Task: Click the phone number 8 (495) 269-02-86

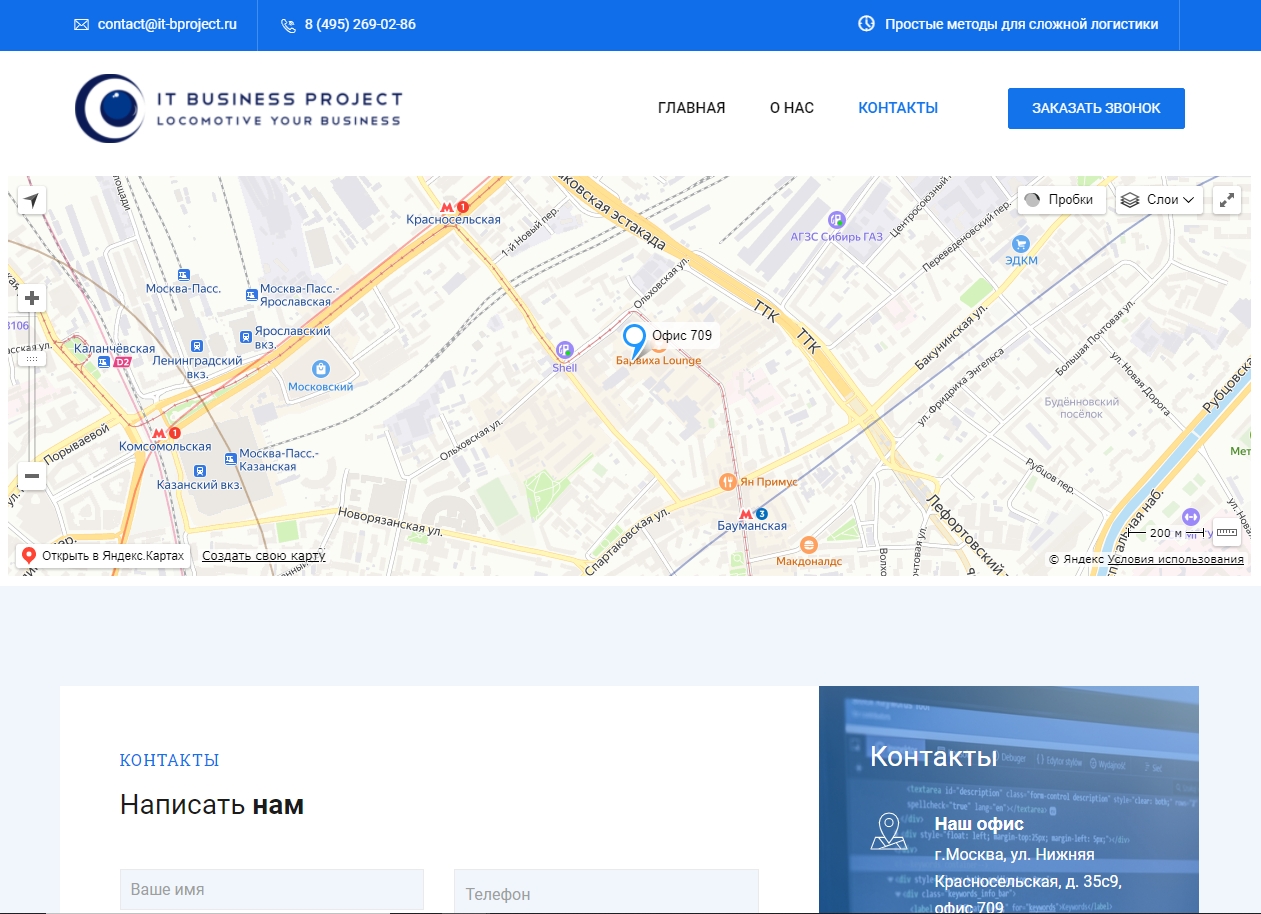Action: coord(360,24)
